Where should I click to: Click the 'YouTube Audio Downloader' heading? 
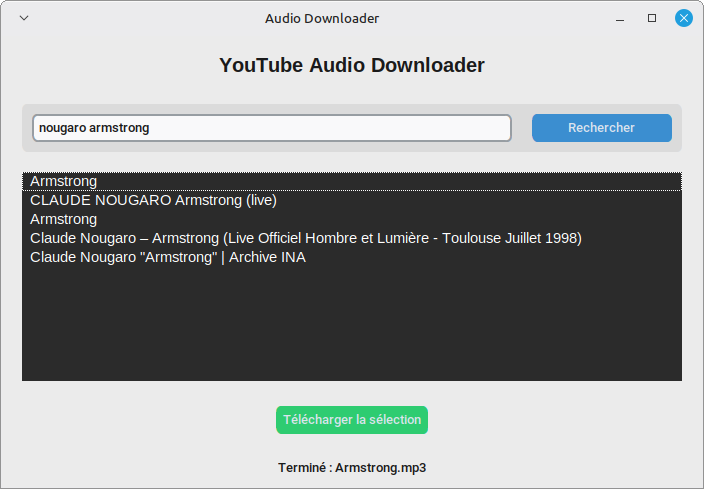point(352,65)
